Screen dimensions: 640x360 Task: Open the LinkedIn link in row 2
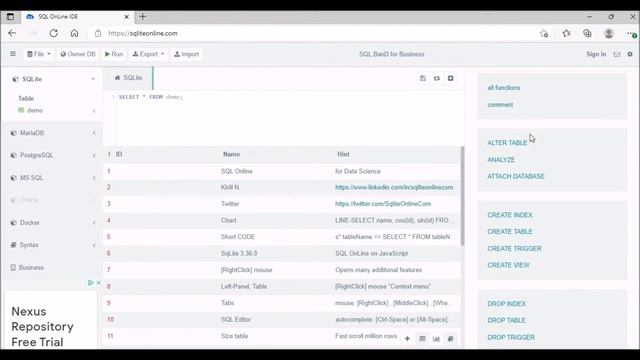pos(394,187)
